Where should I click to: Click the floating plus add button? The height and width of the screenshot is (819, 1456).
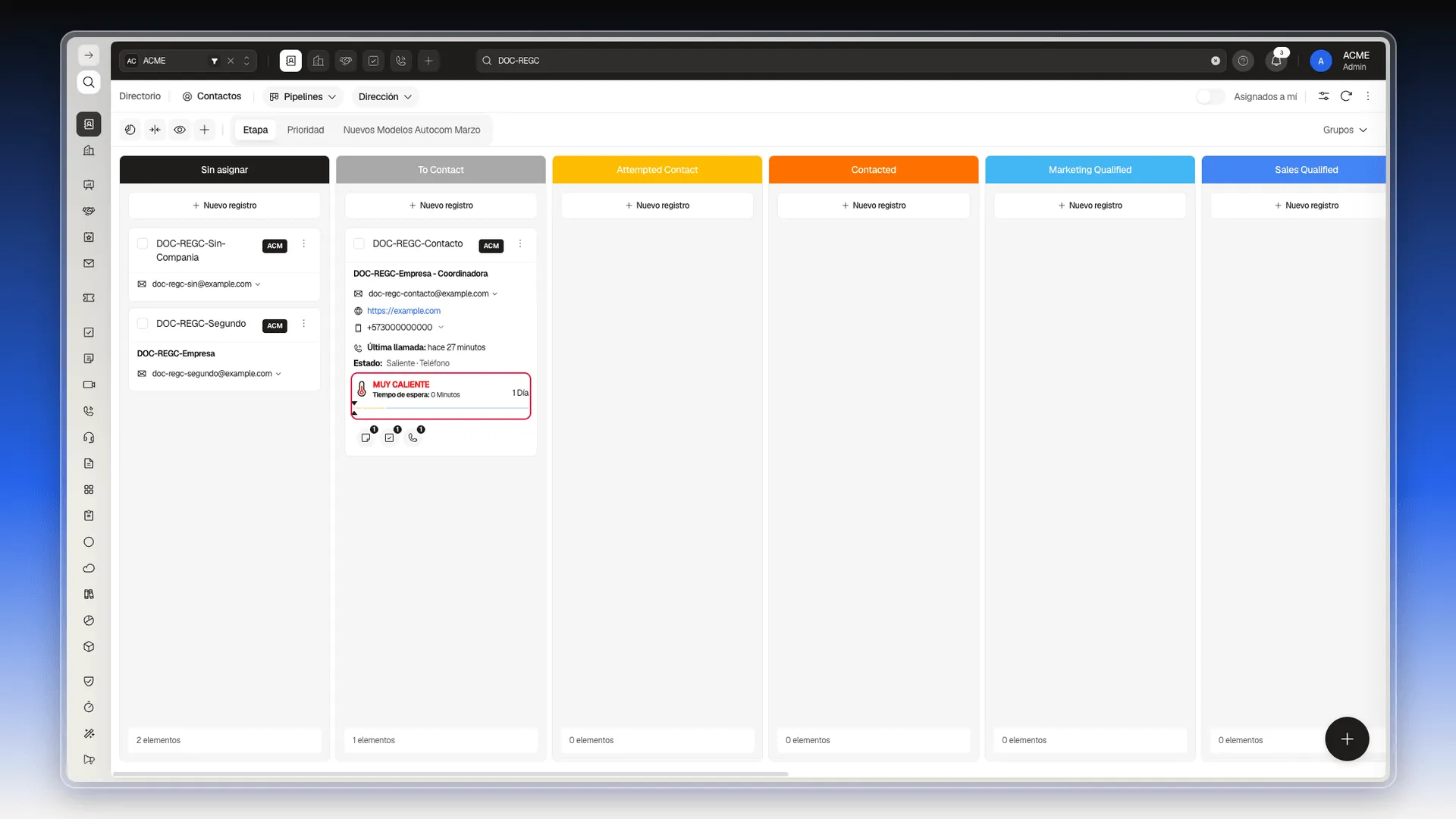coord(1347,739)
